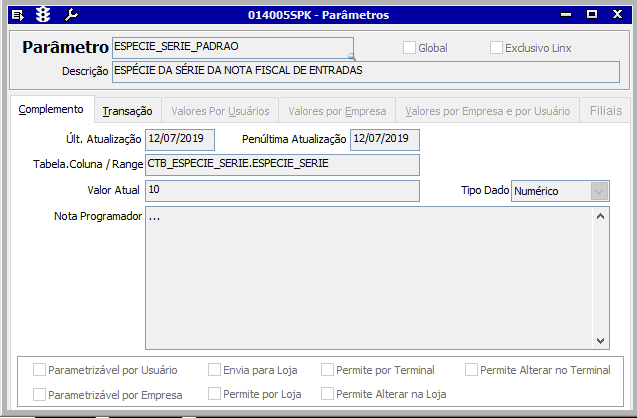Select Valores por Empresa e por Usuário tab
Screen dimensions: 637x418
coord(488,111)
